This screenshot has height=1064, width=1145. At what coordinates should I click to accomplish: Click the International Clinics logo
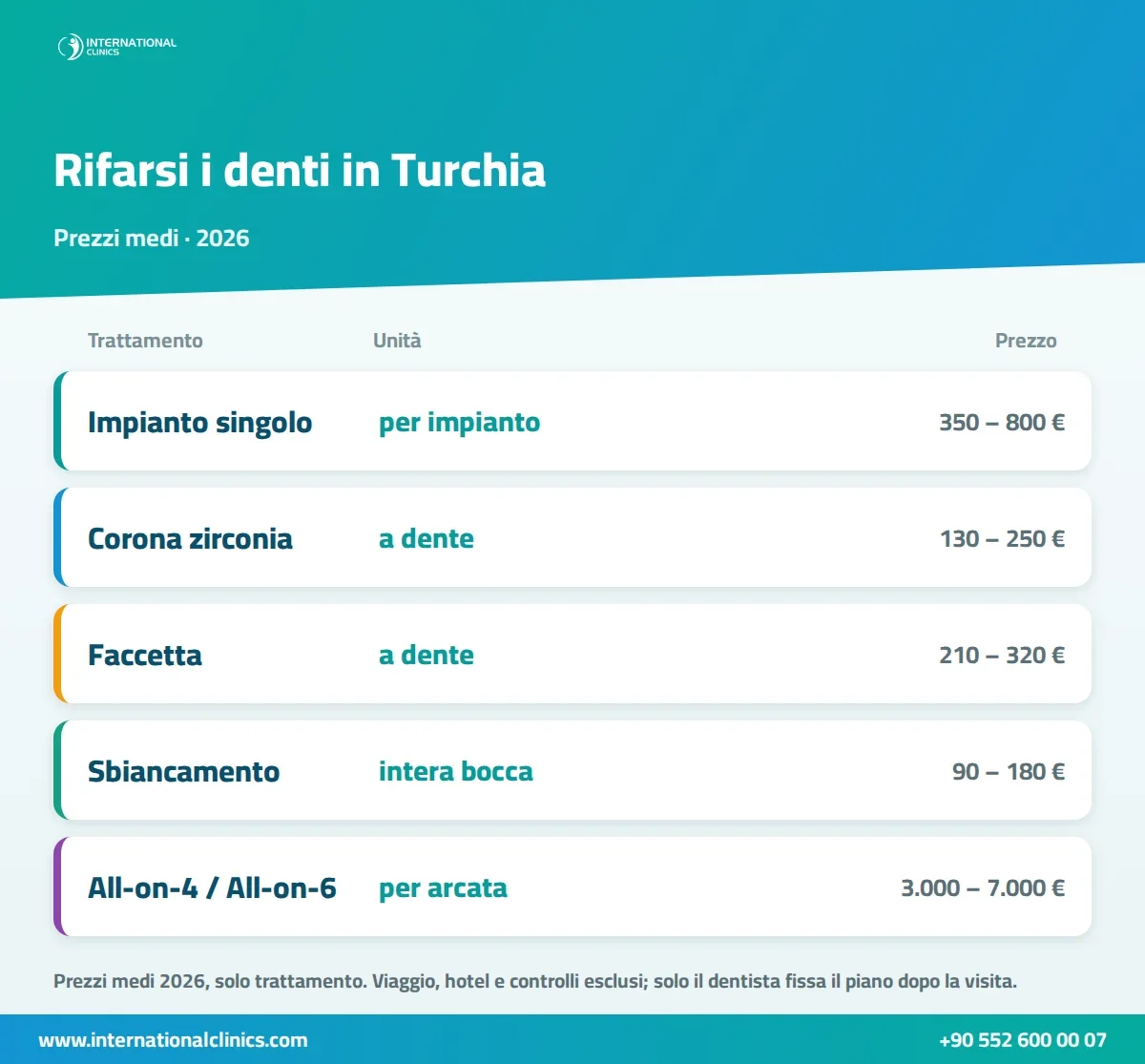pos(116,46)
